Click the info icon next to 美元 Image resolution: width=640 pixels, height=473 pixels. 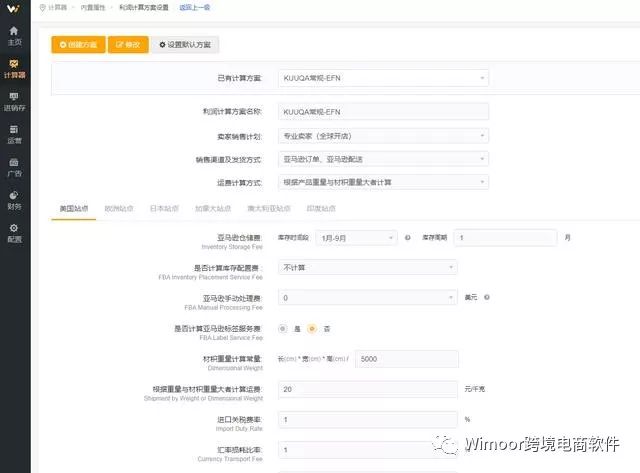tap(487, 297)
